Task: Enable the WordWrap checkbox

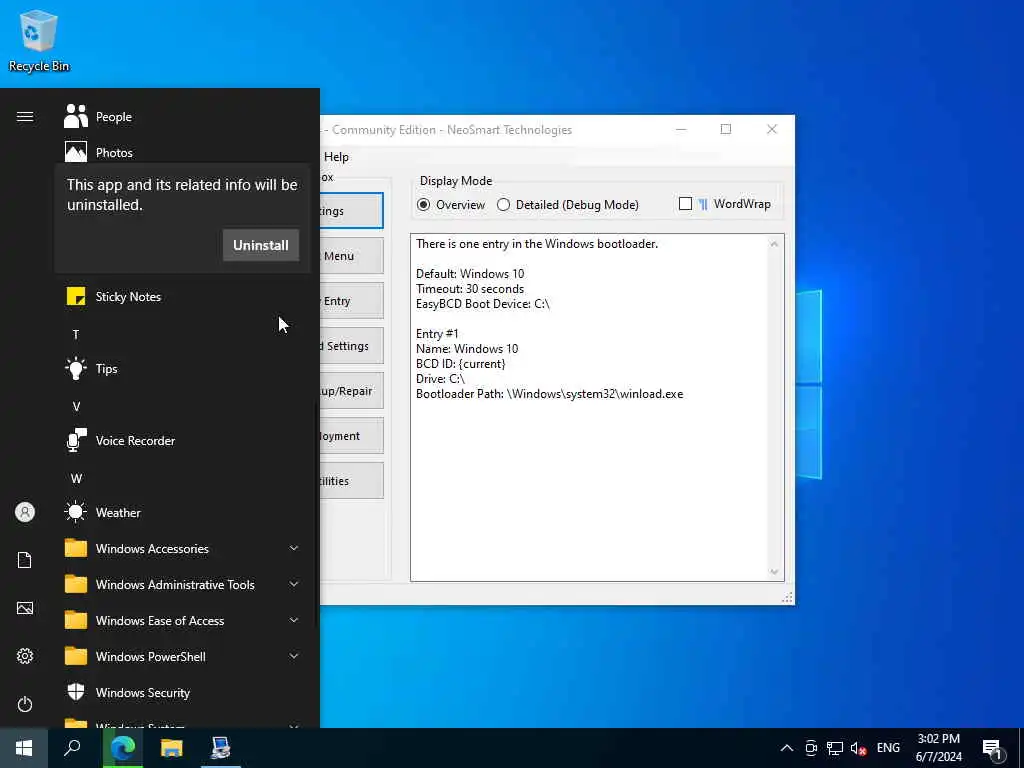Action: pyautogui.click(x=685, y=204)
